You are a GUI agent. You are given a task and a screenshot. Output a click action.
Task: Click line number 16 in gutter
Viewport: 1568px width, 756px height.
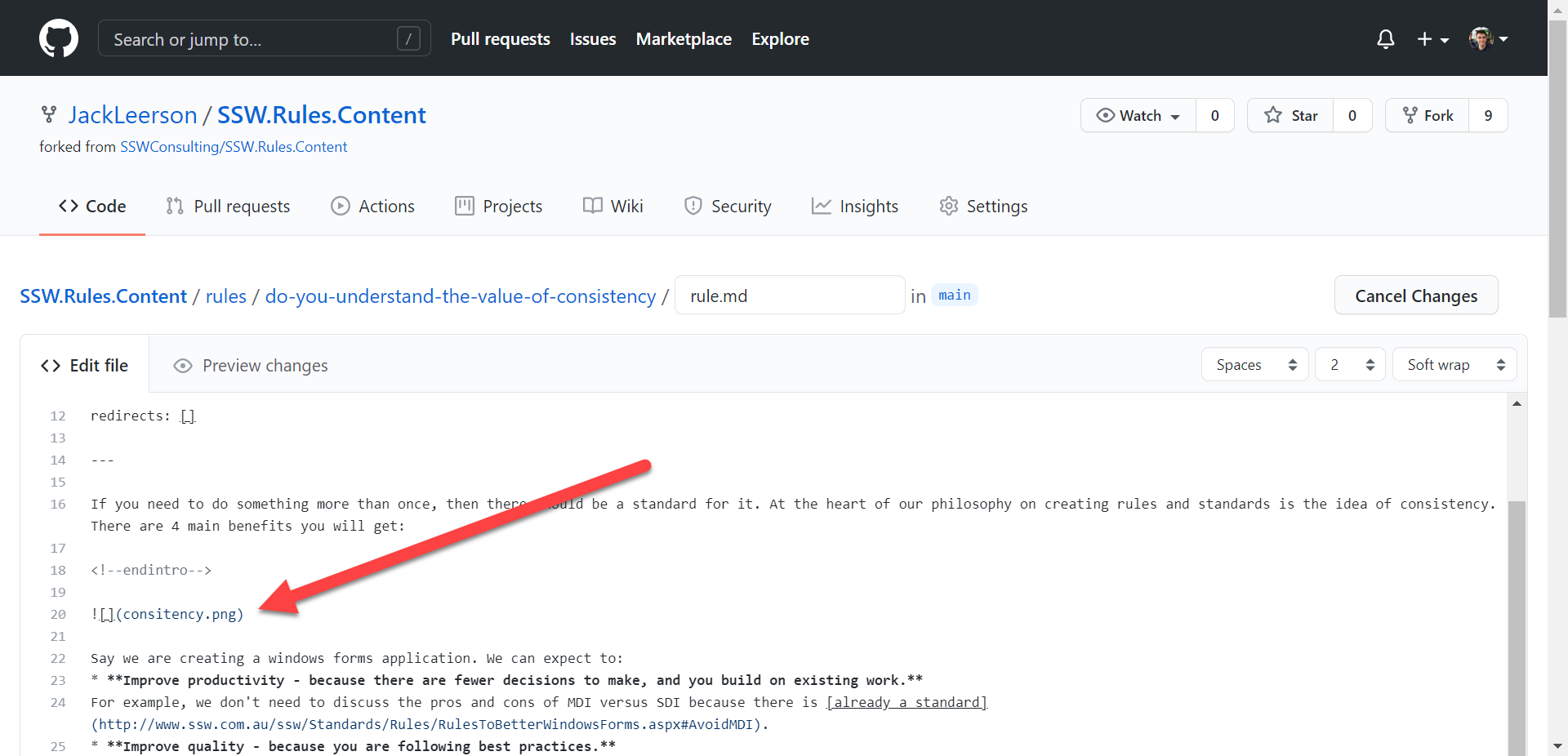[58, 504]
